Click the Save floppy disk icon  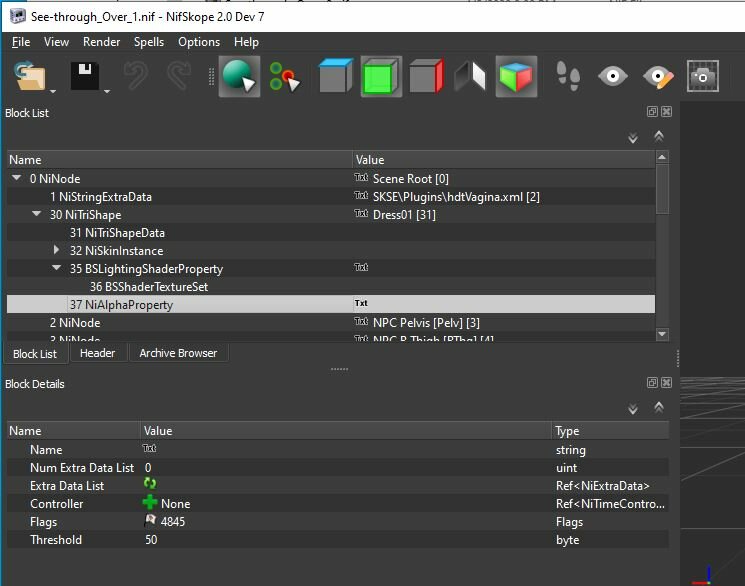[85, 76]
